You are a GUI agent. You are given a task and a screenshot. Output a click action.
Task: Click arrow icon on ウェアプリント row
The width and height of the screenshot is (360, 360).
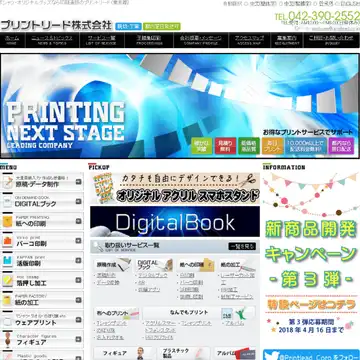78,320
